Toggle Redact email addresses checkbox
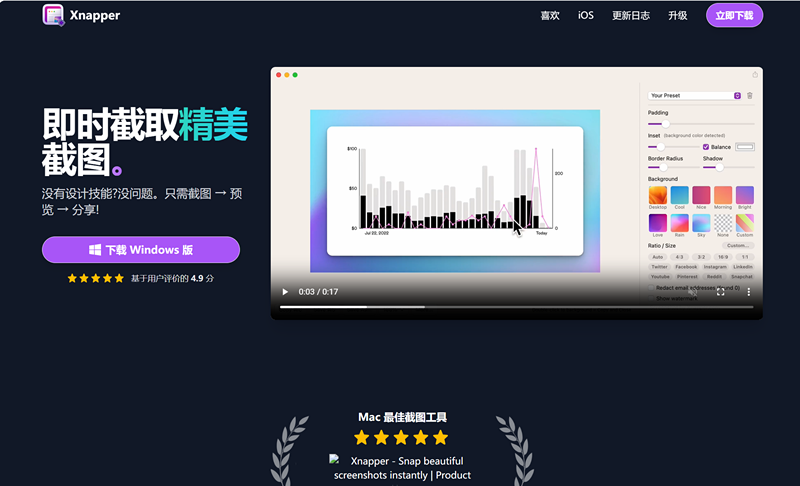 coord(651,288)
